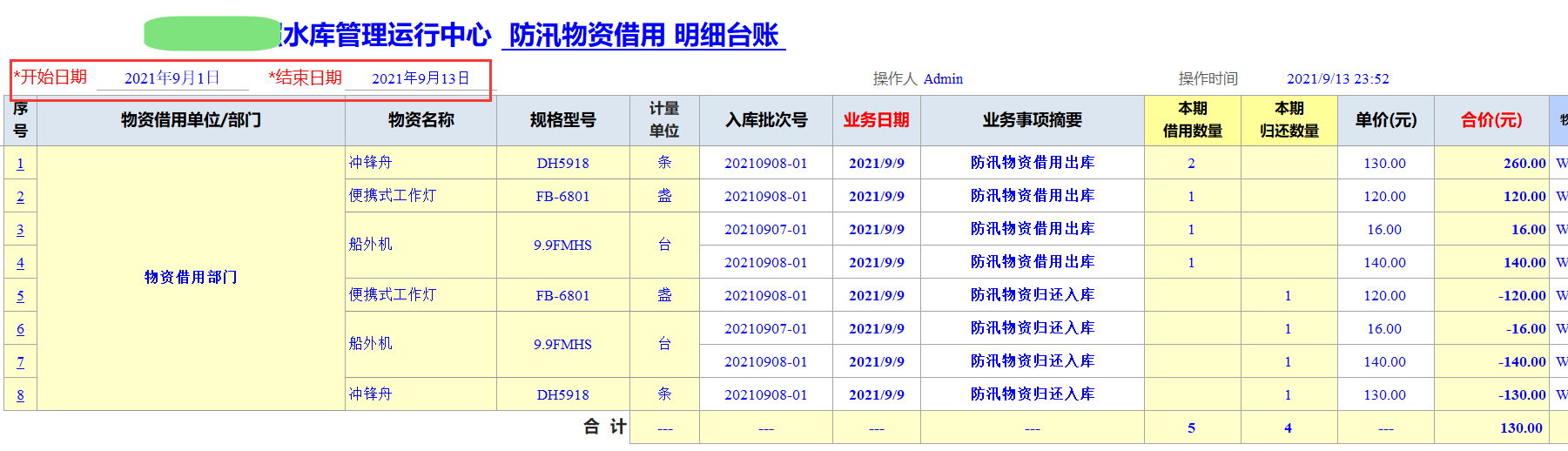Click the end date field 2021年9月13日
The width and height of the screenshot is (1568, 451).
coord(421,78)
